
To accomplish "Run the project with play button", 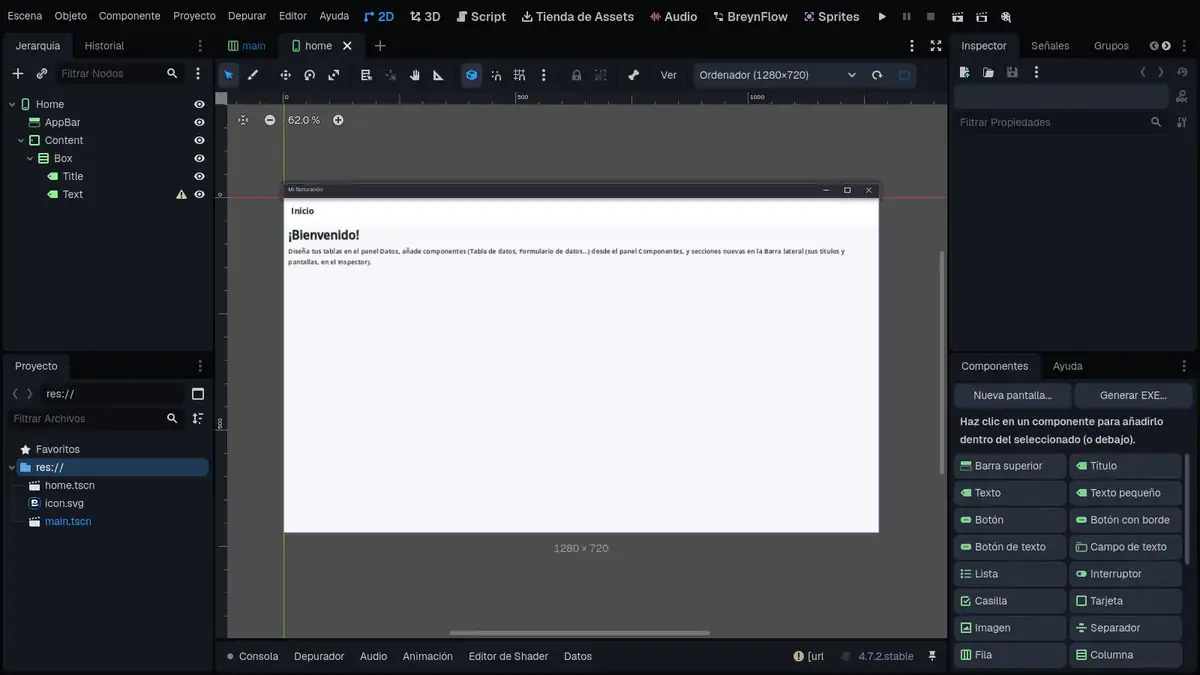I will [x=882, y=17].
